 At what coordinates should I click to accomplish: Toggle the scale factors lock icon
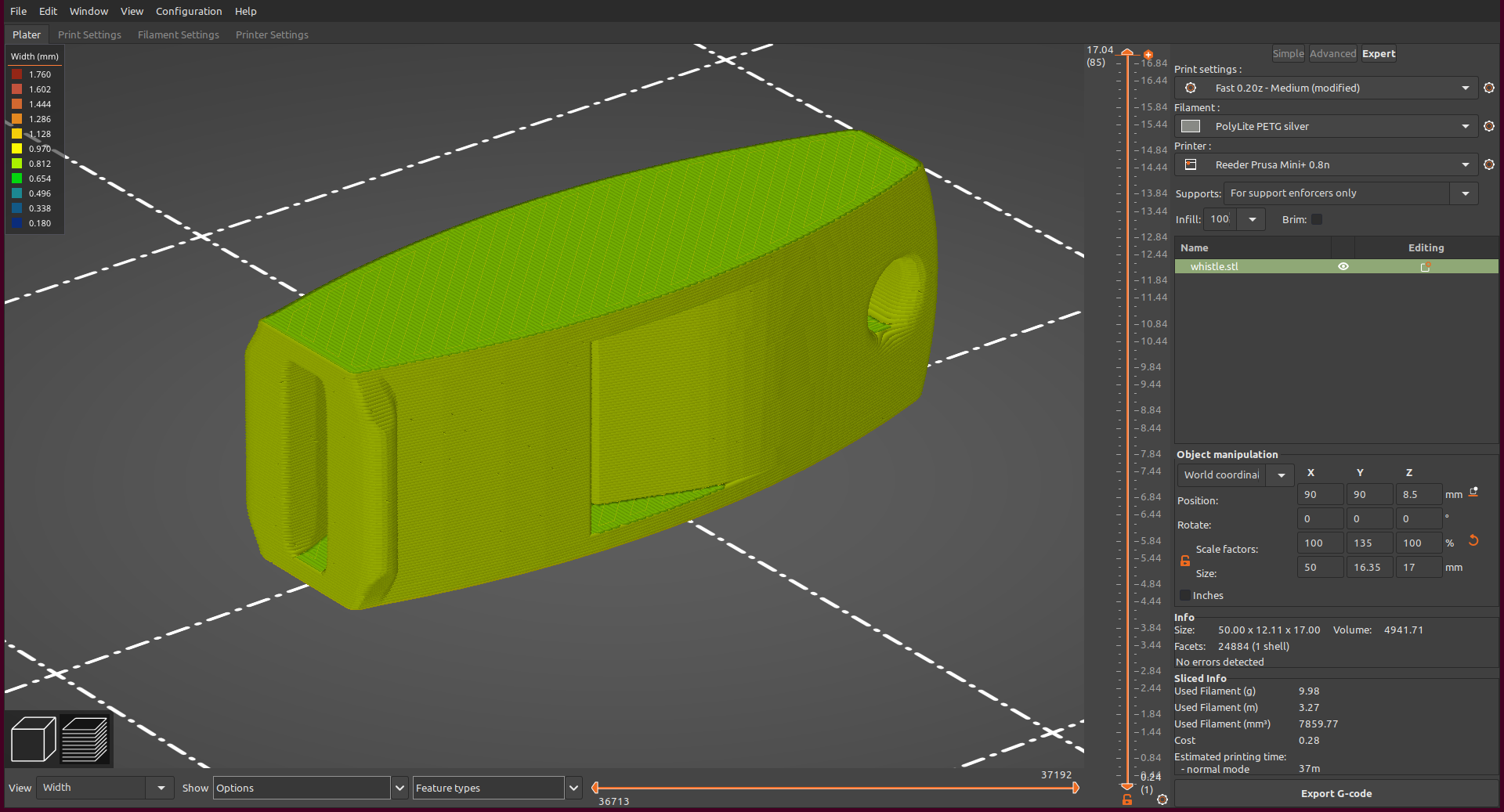(1185, 561)
